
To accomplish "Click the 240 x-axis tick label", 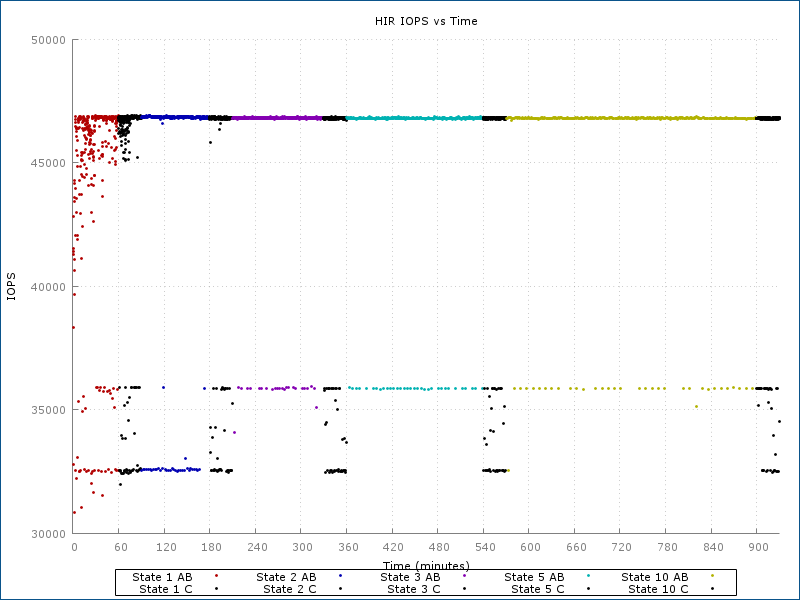I will tap(258, 547).
